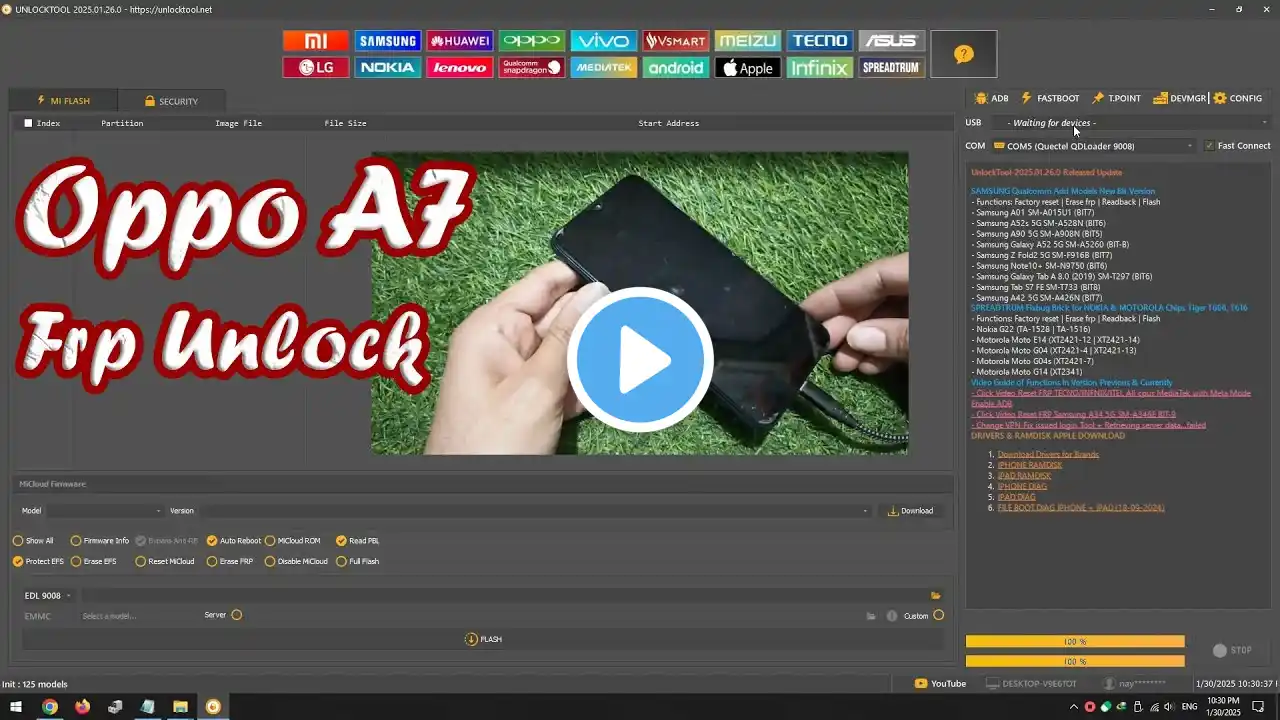Toggle the Fast Connect checkbox
Viewport: 1280px width, 720px height.
[x=1210, y=146]
